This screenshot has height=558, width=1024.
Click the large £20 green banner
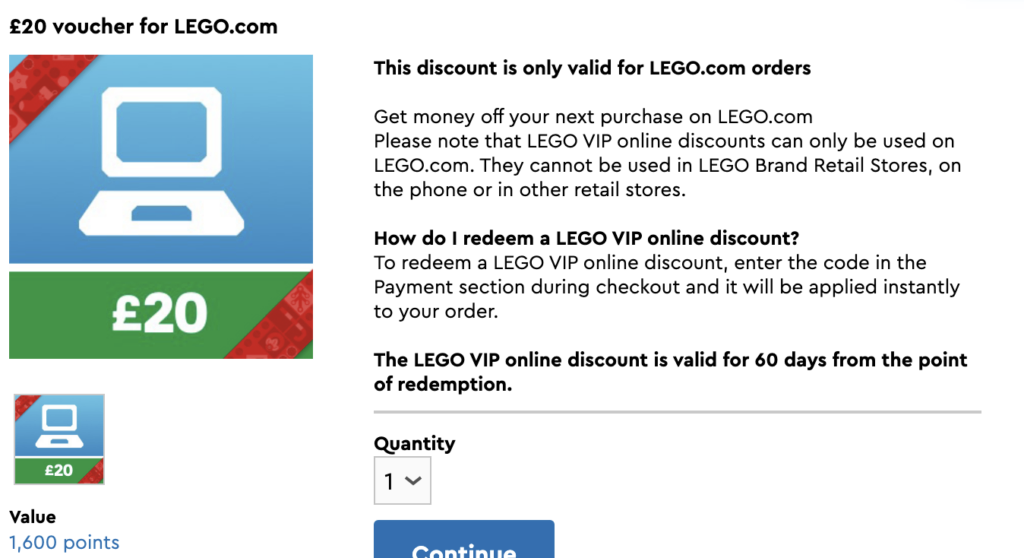[x=161, y=315]
